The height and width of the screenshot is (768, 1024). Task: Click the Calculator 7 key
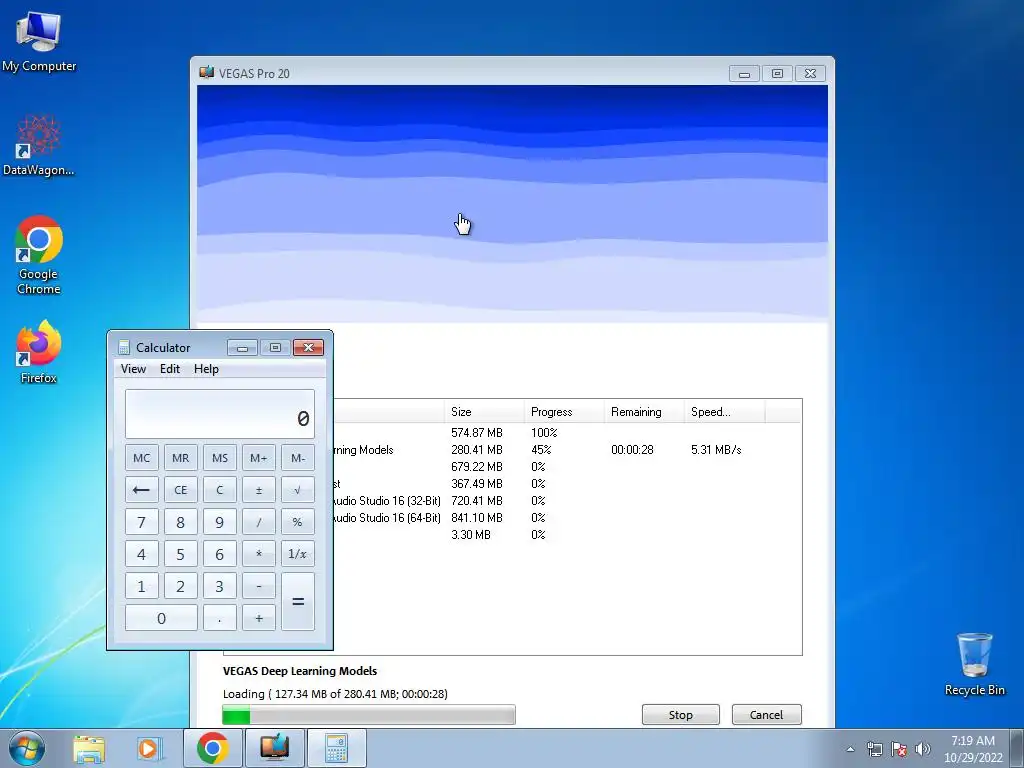[x=142, y=522]
